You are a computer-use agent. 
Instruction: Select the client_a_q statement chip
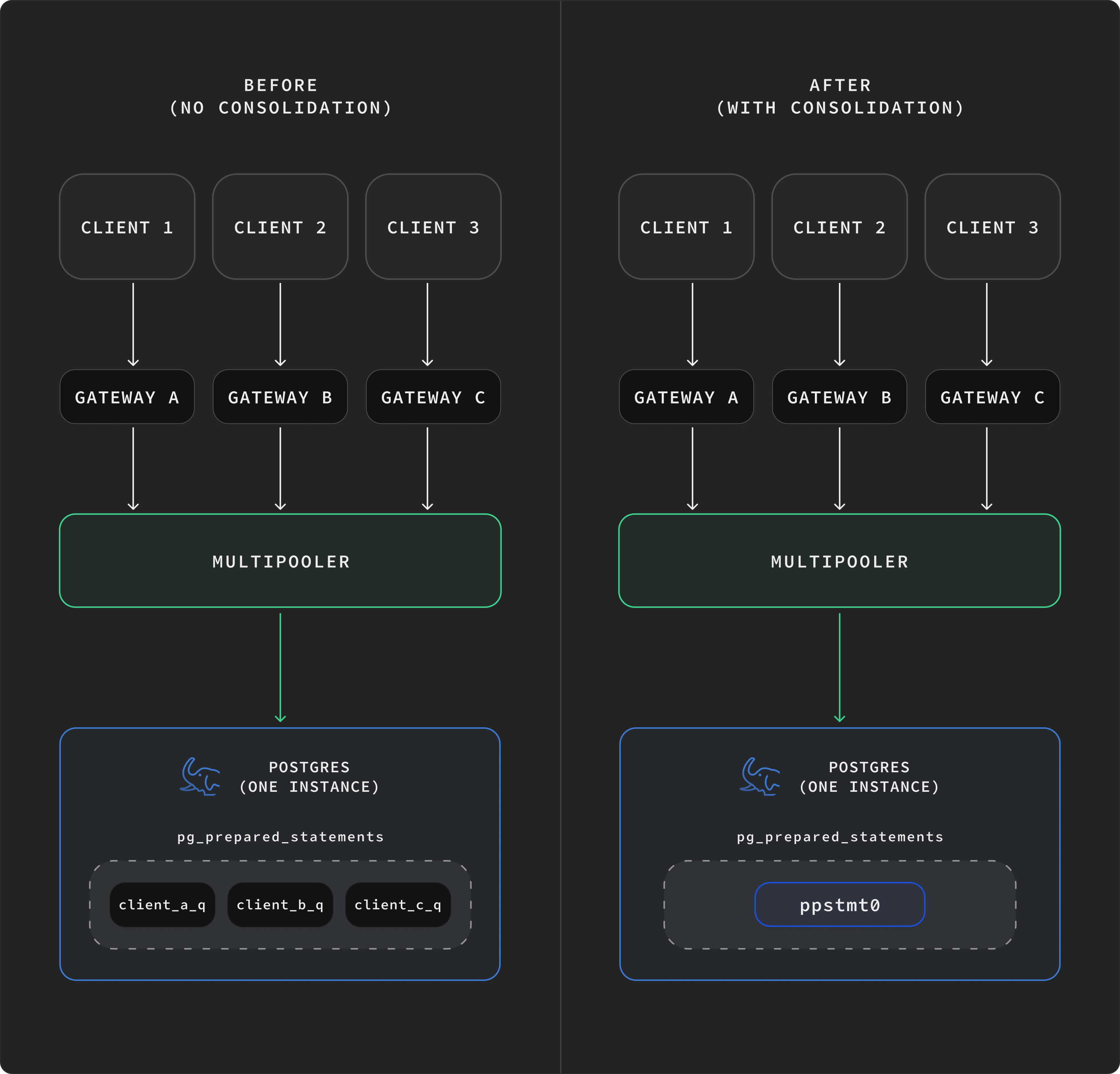(162, 905)
